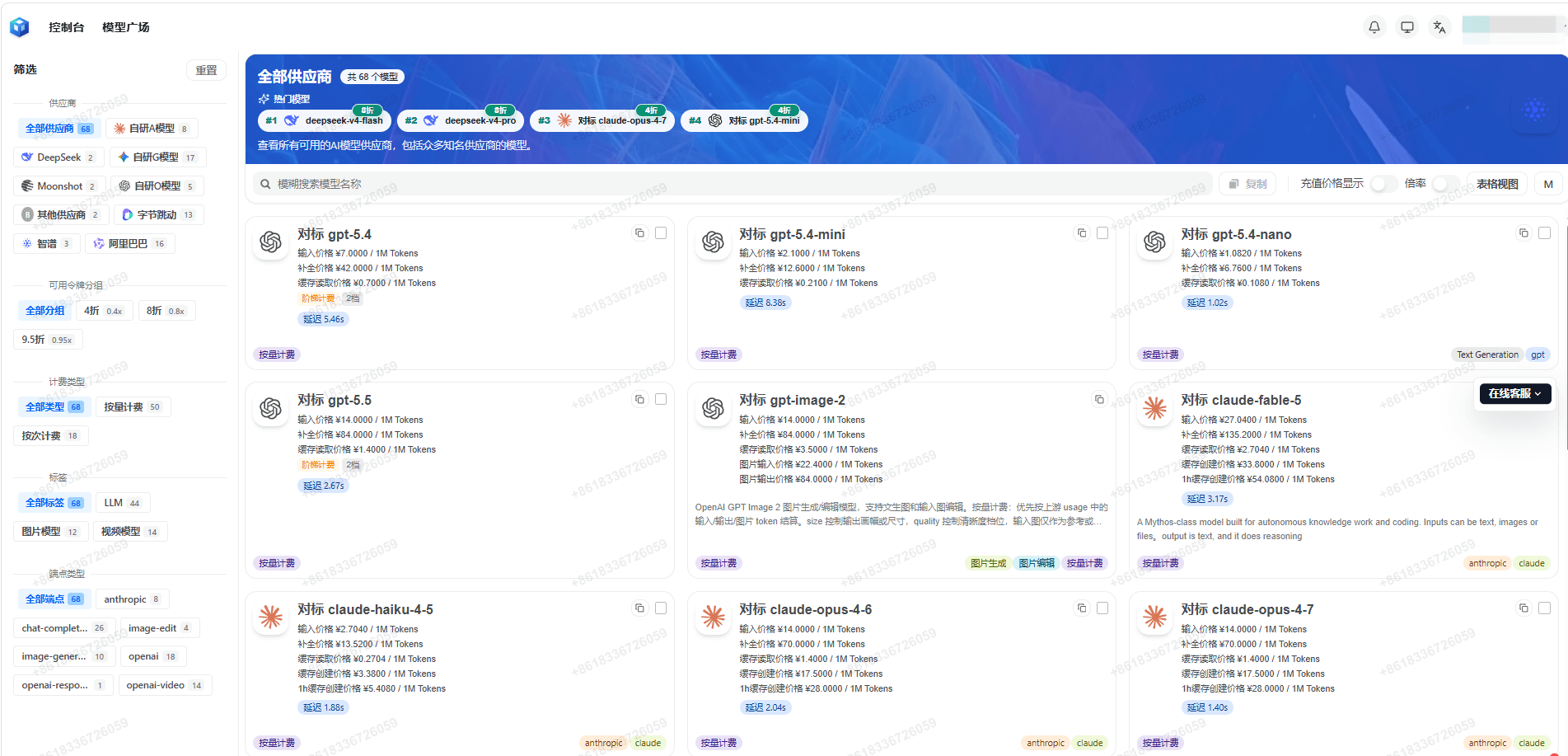The height and width of the screenshot is (756, 1568).
Task: Select the 字节跳动 provider filter
Action: [x=158, y=215]
